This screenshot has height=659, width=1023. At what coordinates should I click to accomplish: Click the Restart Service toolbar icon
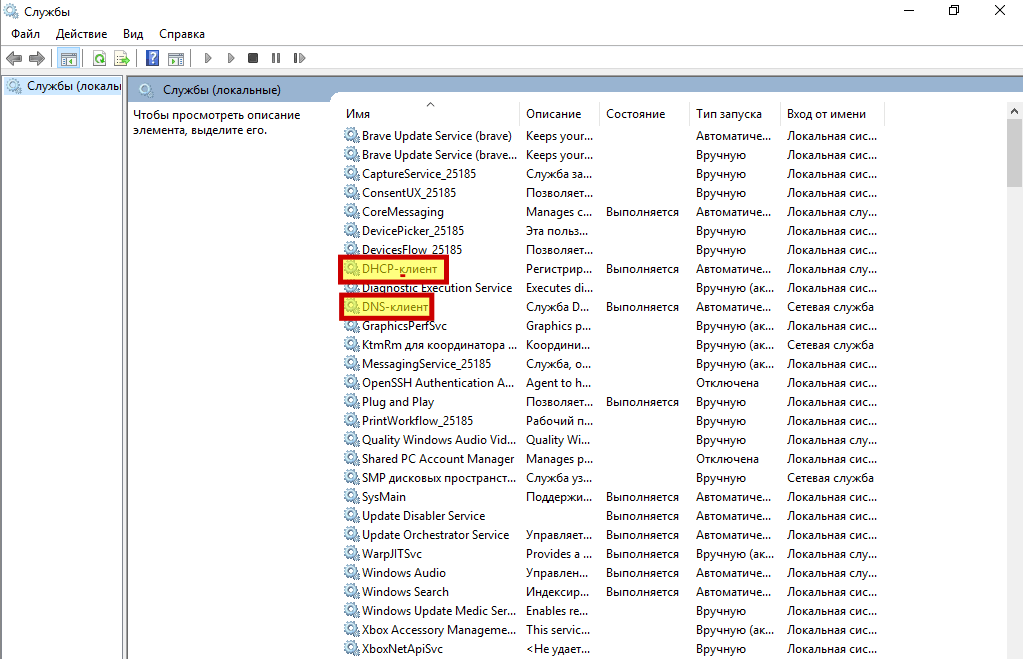(x=297, y=59)
